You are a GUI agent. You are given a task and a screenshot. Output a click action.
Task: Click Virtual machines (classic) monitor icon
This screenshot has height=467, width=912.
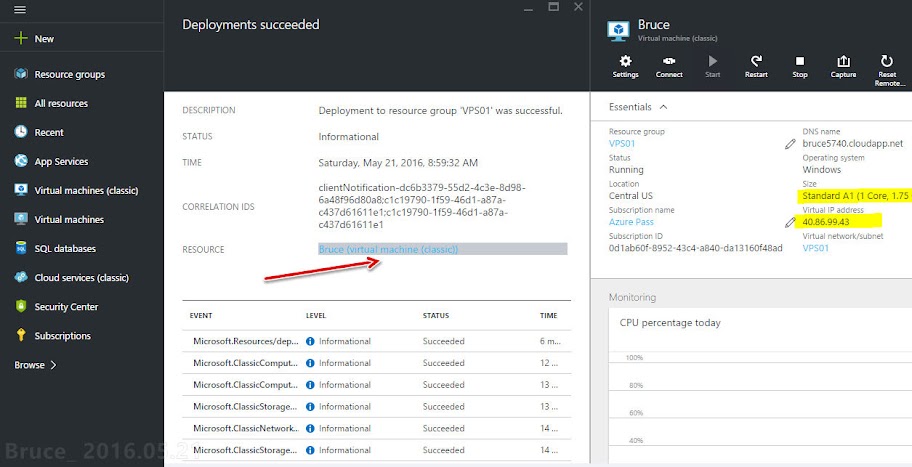(21, 190)
